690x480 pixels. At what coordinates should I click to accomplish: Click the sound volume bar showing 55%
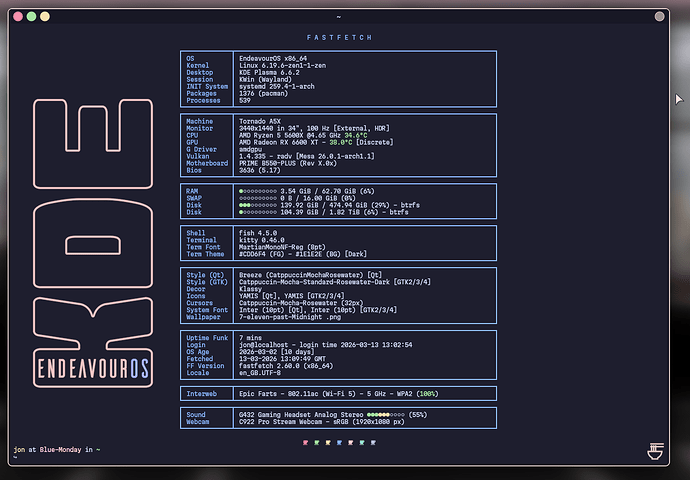[x=385, y=415]
